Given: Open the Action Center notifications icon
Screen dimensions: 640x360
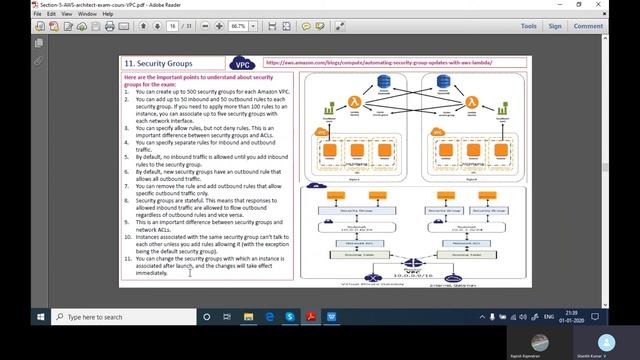Looking at the screenshot, I should [x=595, y=317].
